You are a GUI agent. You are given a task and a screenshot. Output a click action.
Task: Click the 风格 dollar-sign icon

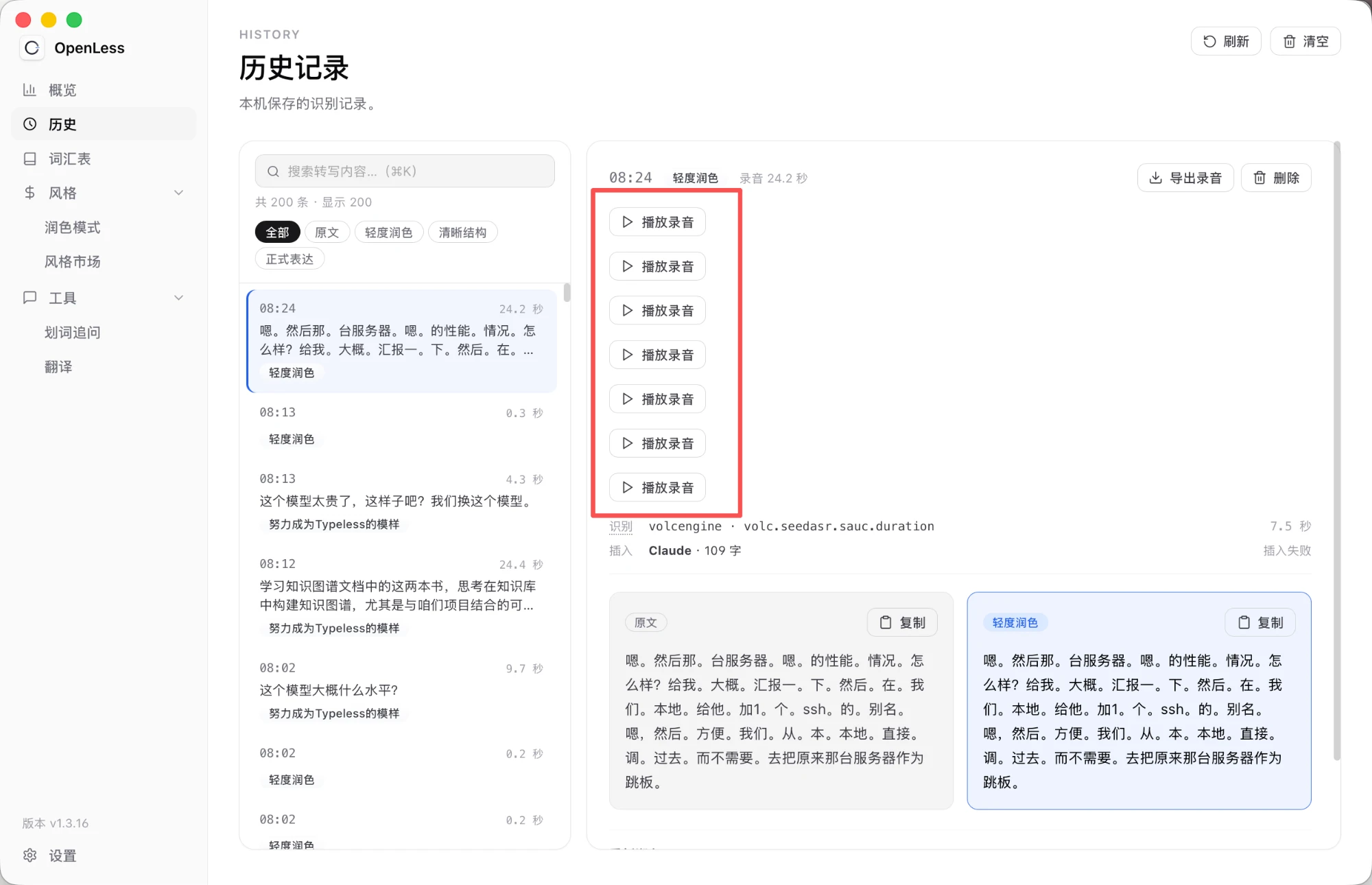(29, 193)
